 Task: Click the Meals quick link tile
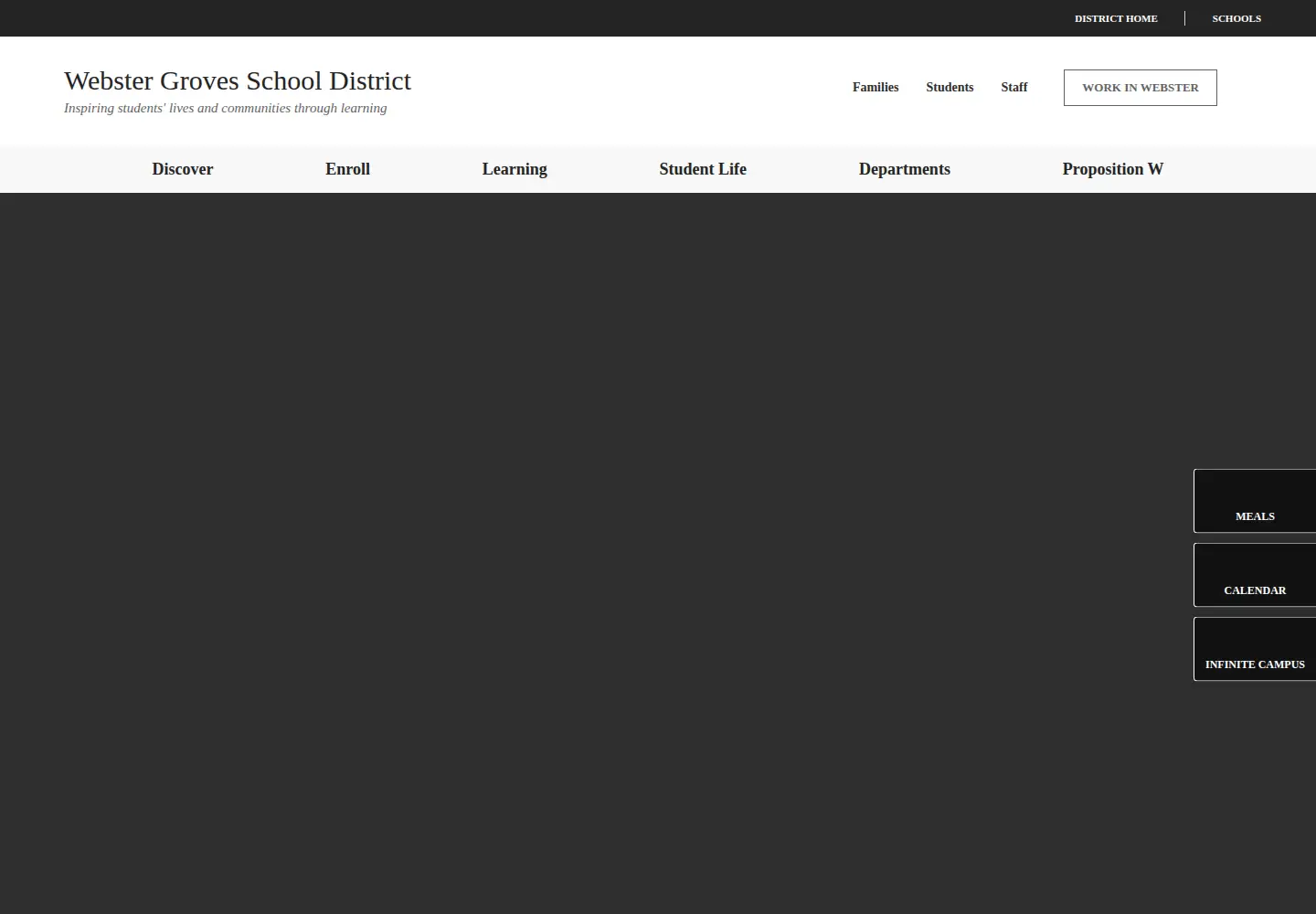(1255, 501)
